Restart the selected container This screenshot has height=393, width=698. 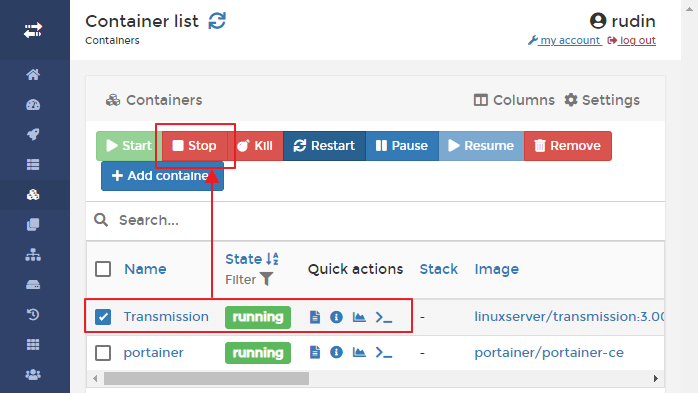coord(324,146)
